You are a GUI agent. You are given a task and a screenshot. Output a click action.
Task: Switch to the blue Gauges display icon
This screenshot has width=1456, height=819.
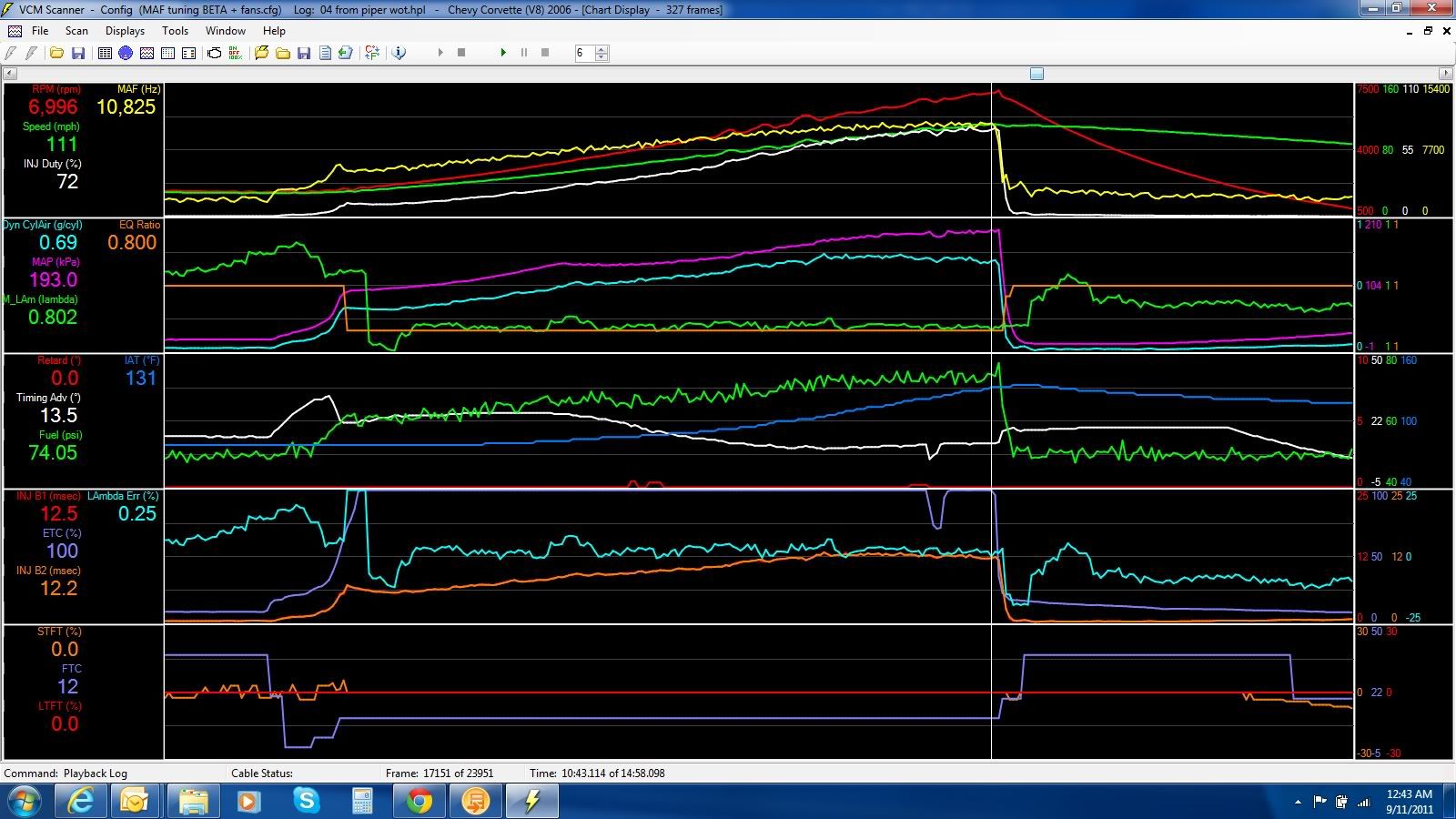(x=126, y=53)
